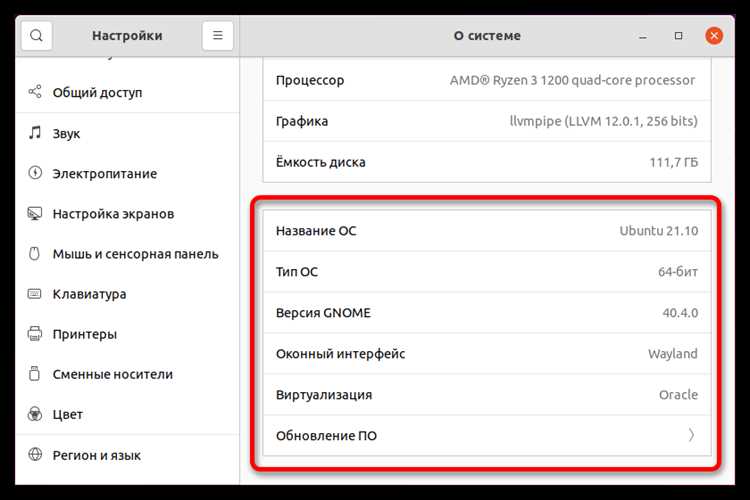
Task: Open the Цвет settings section
Action: [x=127, y=414]
